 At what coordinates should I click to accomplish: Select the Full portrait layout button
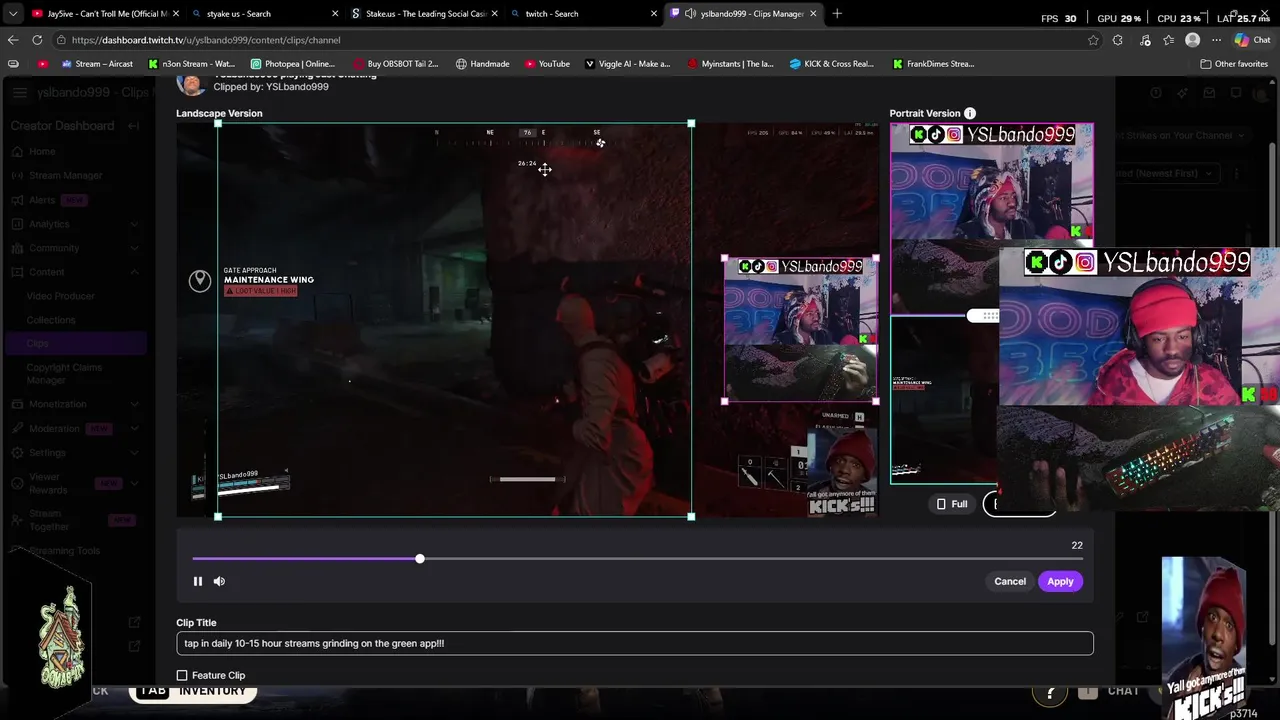tap(952, 504)
